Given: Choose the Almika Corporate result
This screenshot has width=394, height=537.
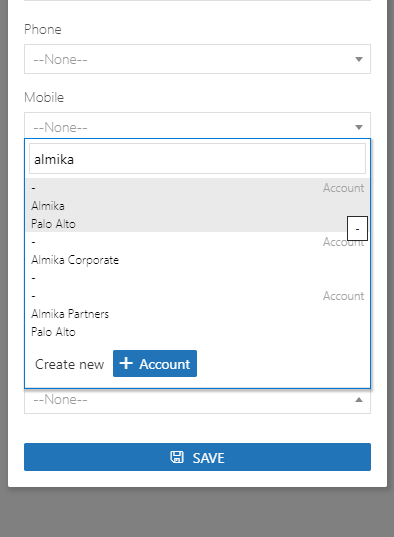Looking at the screenshot, I should tap(197, 259).
